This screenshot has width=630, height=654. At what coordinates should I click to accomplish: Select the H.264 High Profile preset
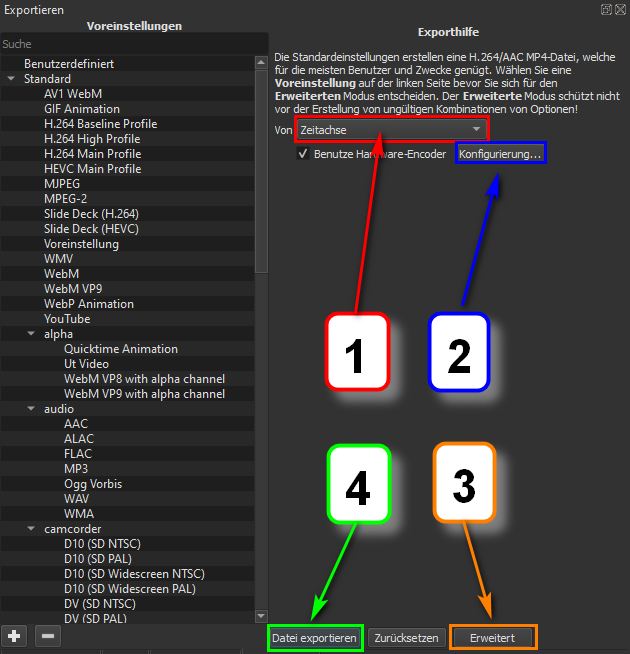click(x=92, y=139)
